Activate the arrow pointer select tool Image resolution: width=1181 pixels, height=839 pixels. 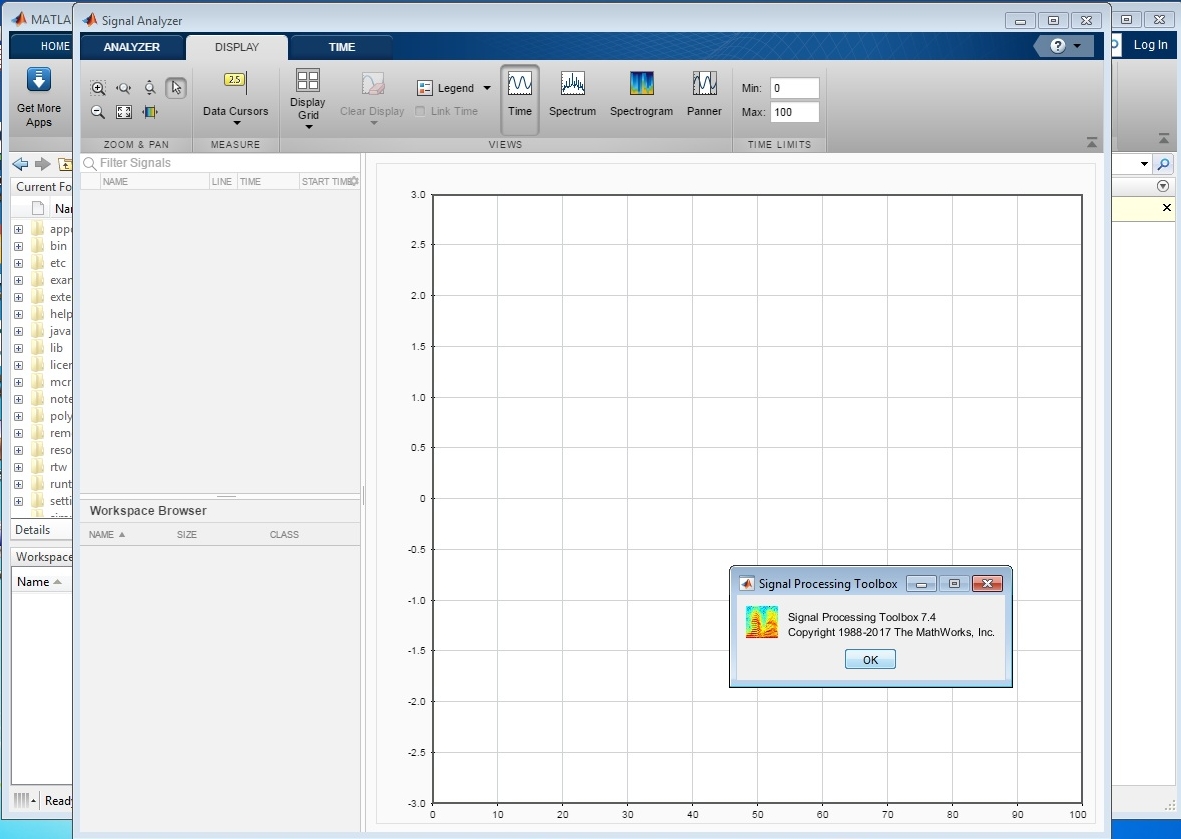(175, 88)
